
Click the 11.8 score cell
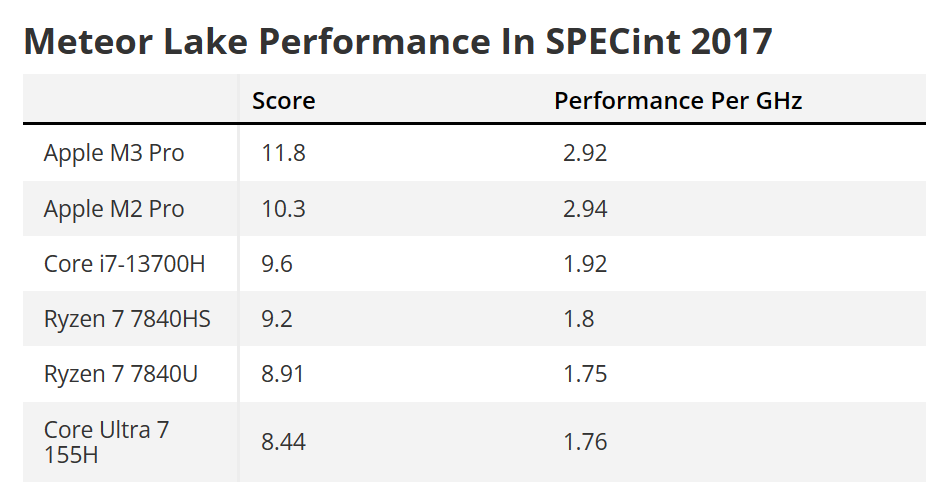[x=284, y=154]
